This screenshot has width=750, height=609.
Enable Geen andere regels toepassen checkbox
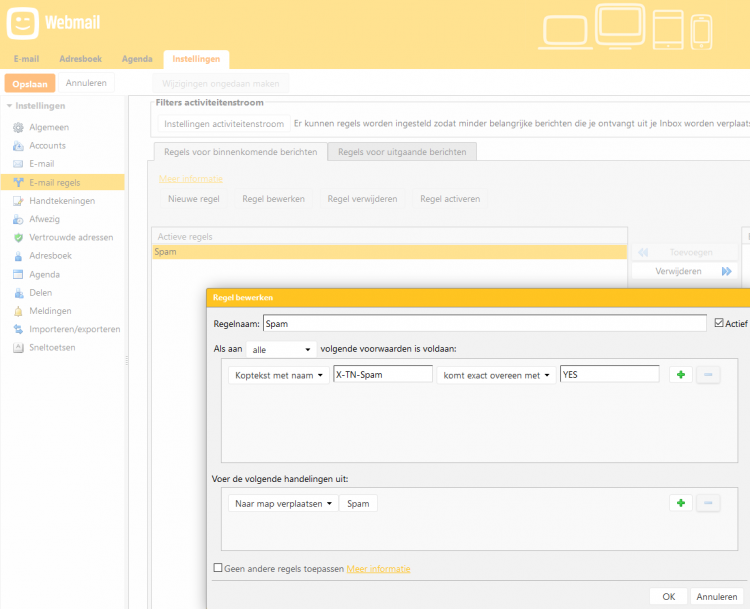(x=218, y=568)
